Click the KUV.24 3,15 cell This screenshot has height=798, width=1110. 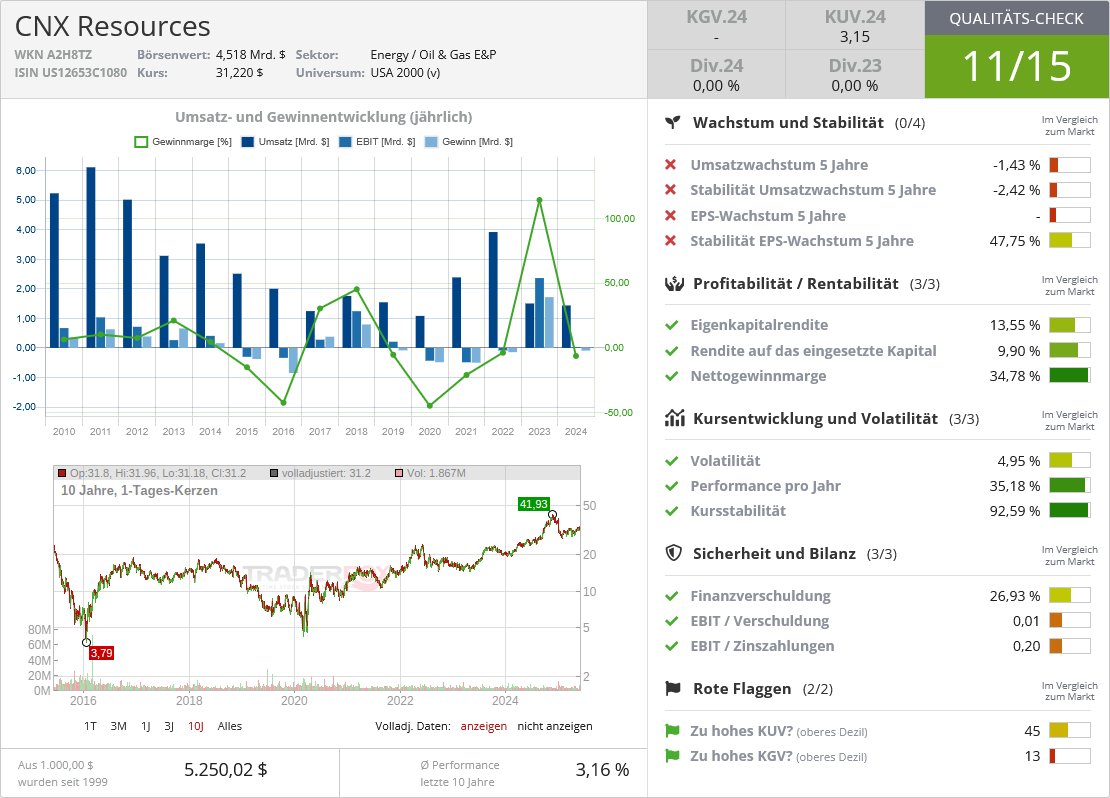pyautogui.click(x=855, y=25)
